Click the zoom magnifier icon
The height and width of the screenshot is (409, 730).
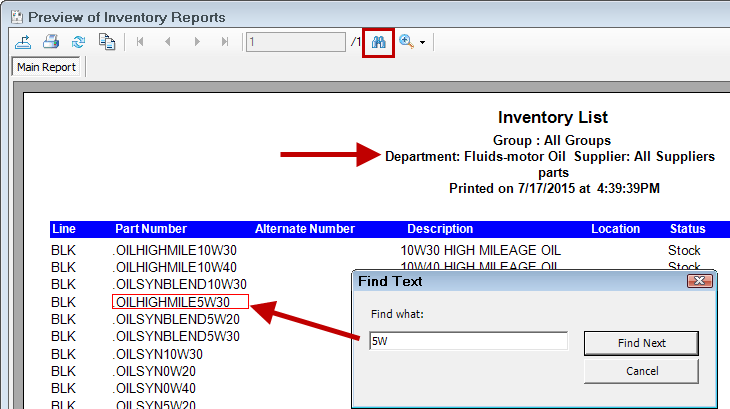coord(406,42)
